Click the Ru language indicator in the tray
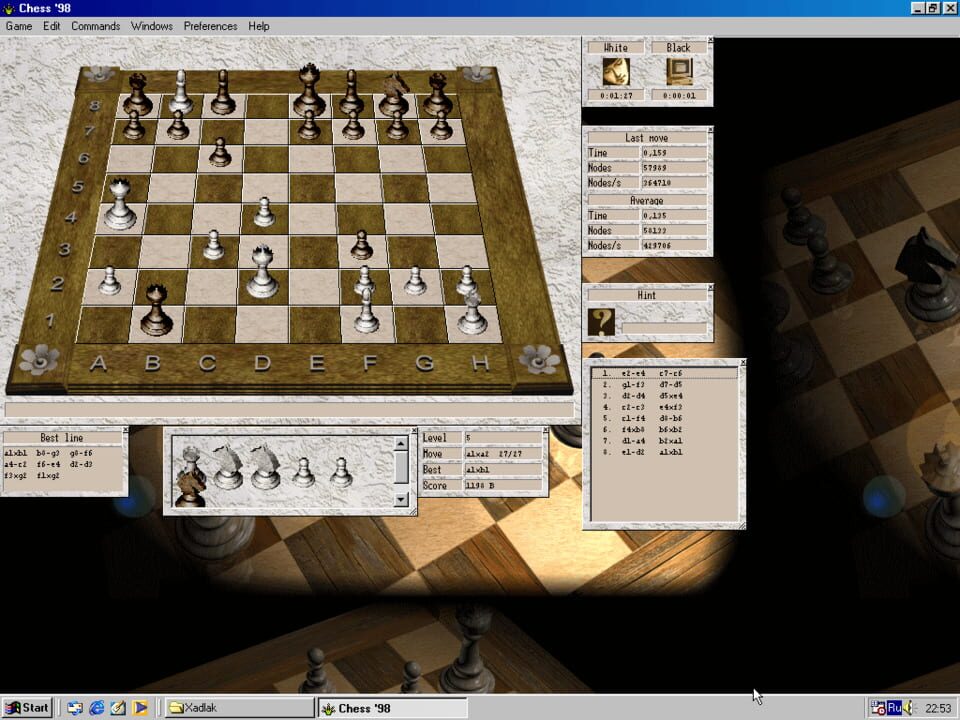The height and width of the screenshot is (720, 960). [894, 707]
